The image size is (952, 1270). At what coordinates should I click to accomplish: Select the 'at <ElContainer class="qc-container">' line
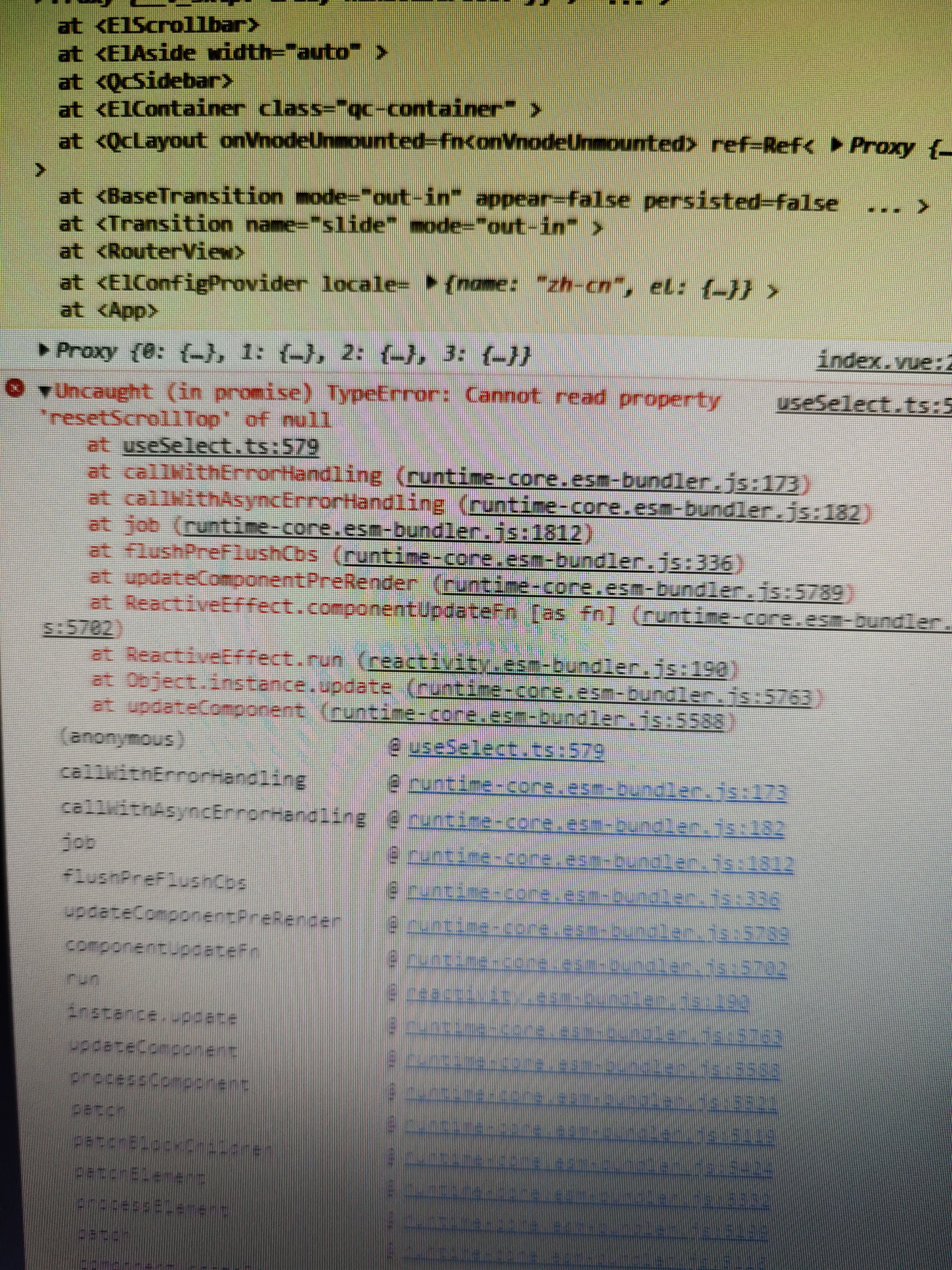300,108
